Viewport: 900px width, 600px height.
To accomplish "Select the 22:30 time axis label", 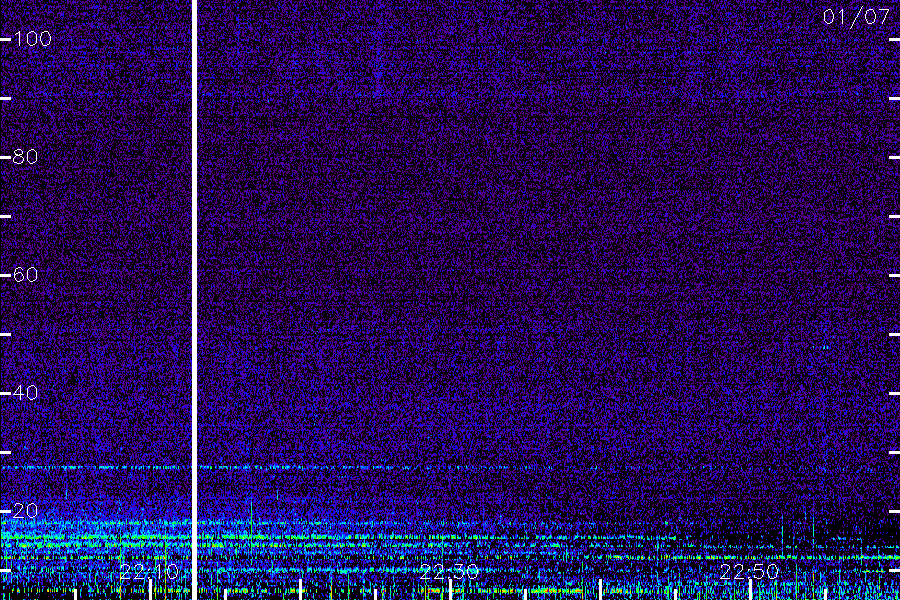I will point(449,572).
